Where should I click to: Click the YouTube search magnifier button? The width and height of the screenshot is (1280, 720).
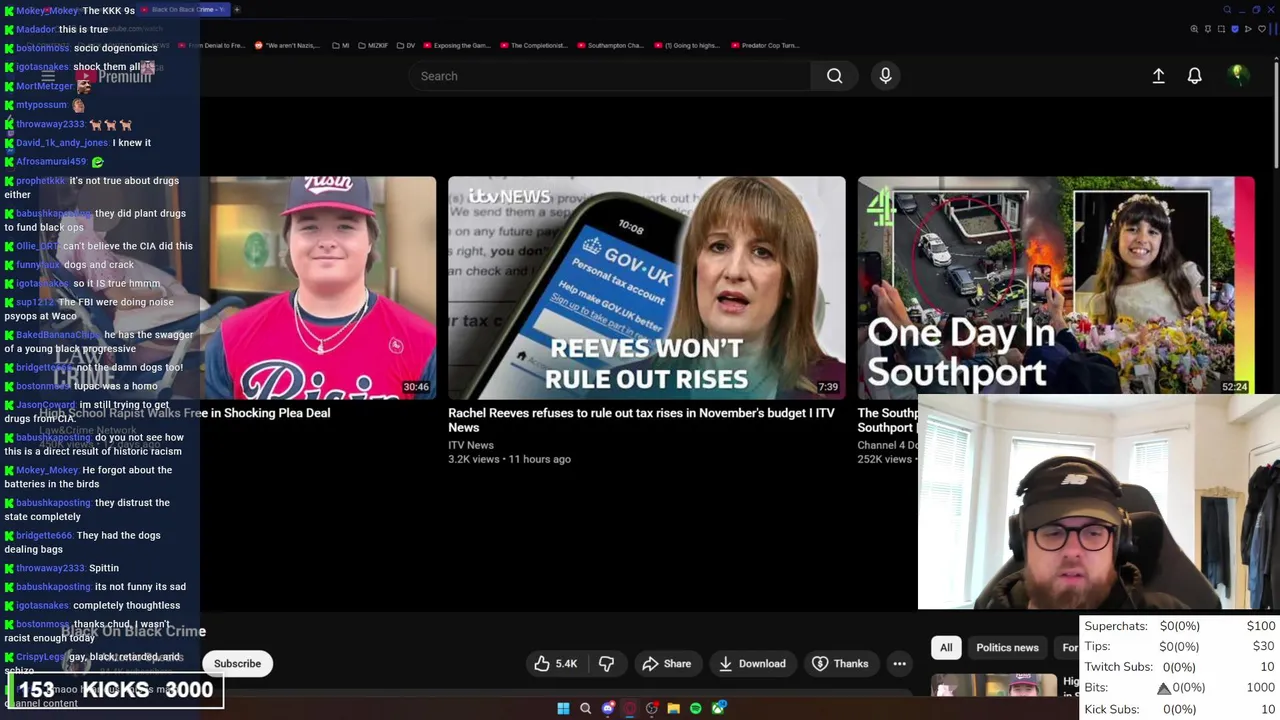pos(834,76)
